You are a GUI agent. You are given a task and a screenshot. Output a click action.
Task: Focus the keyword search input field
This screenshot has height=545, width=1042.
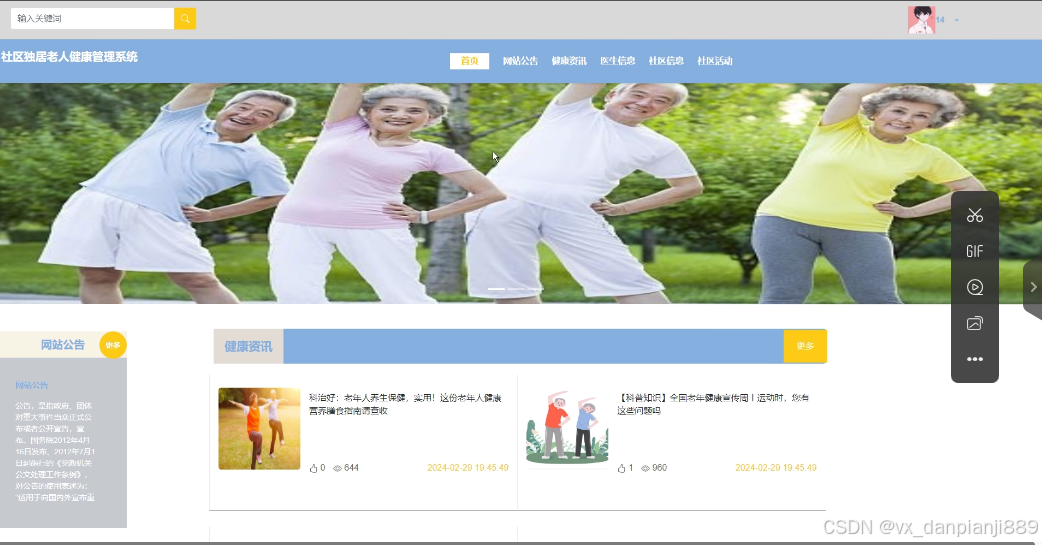coord(92,19)
